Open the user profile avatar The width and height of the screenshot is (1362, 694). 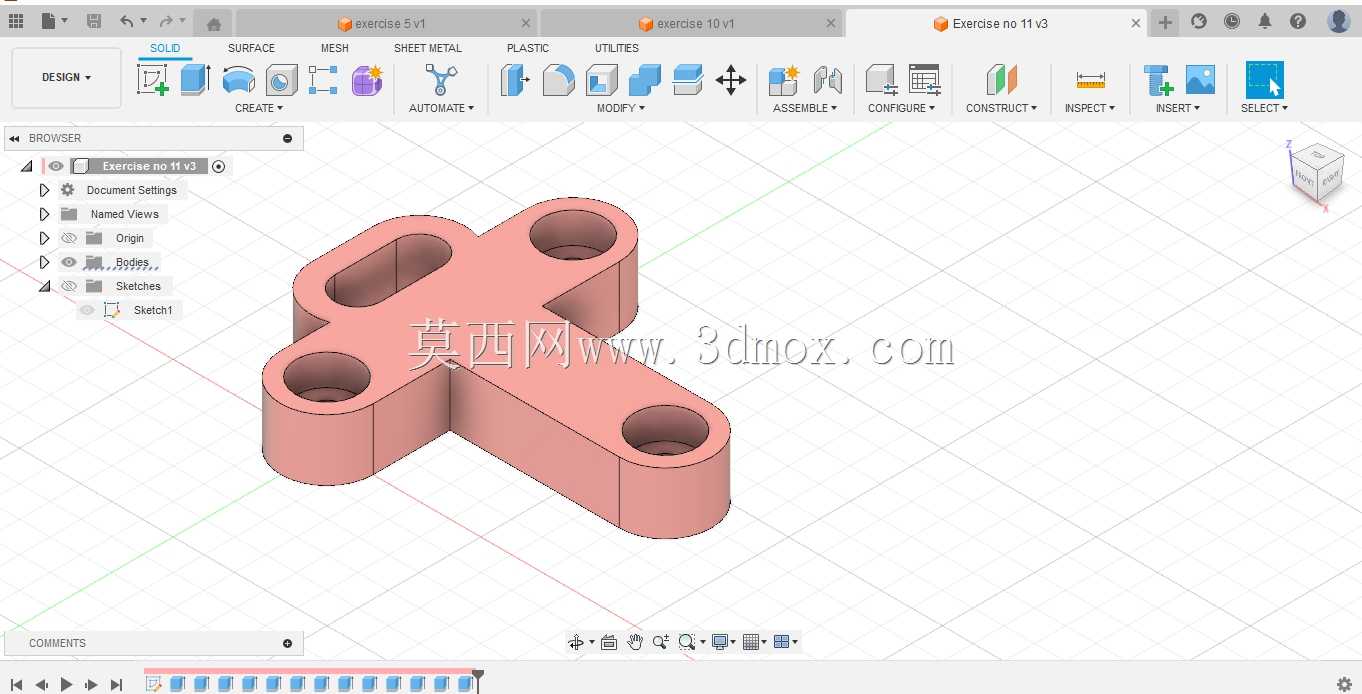1339,21
